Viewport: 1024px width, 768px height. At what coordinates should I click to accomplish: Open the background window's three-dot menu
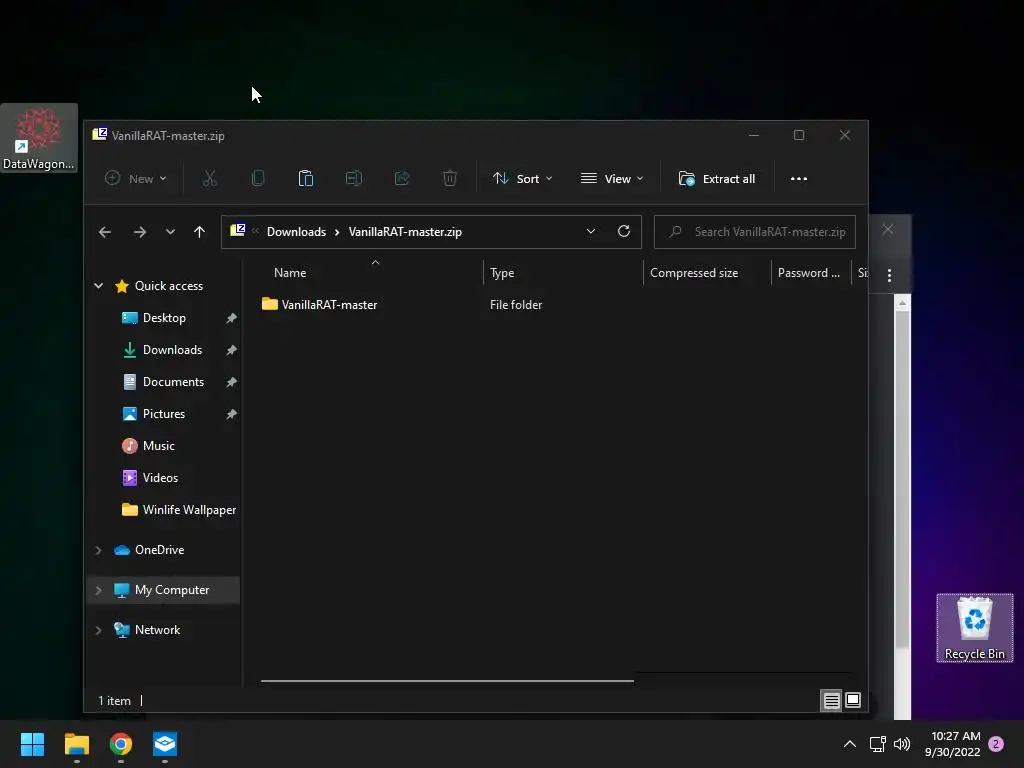coord(889,276)
